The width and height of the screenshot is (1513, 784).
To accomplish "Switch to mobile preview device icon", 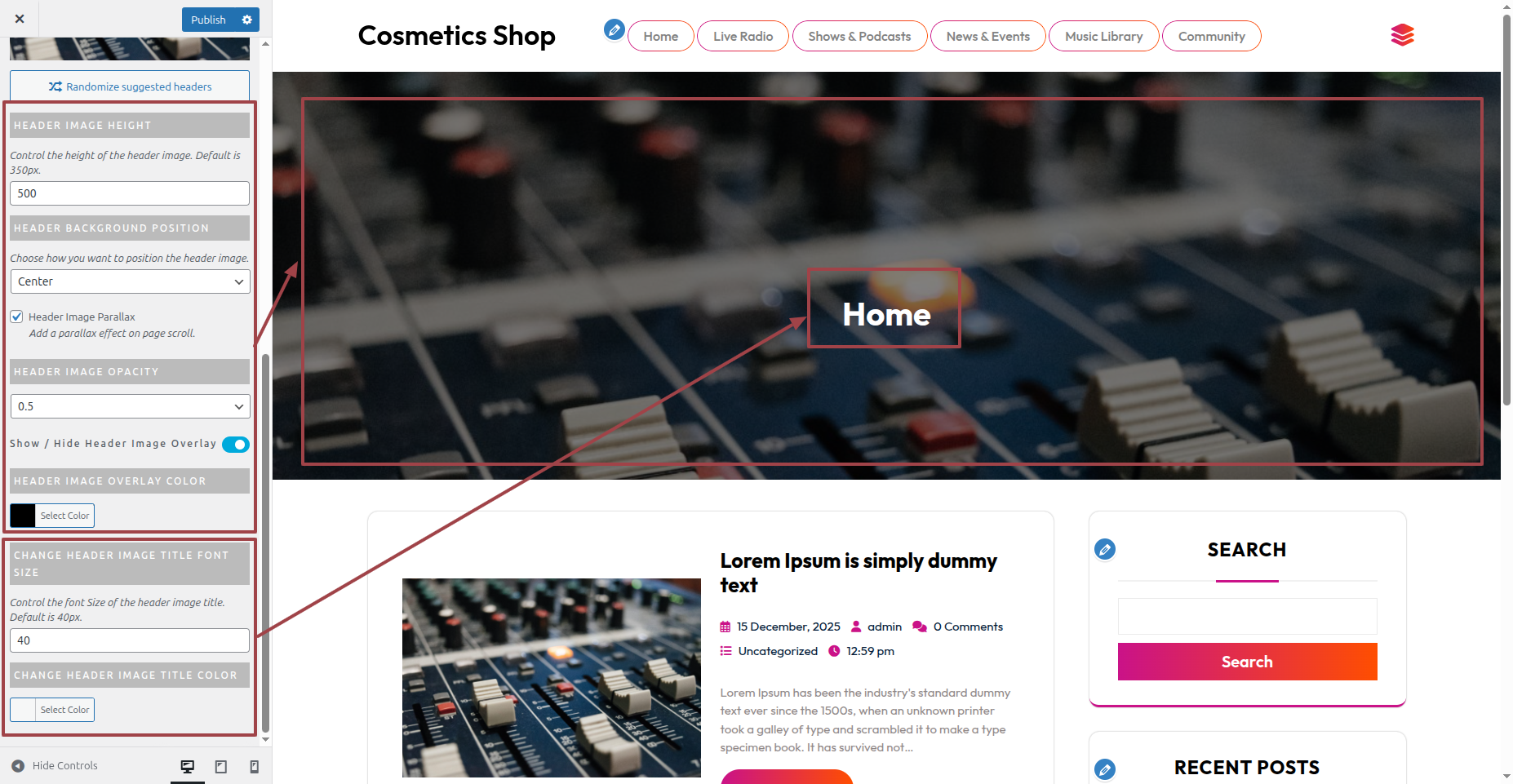I will coord(255,766).
